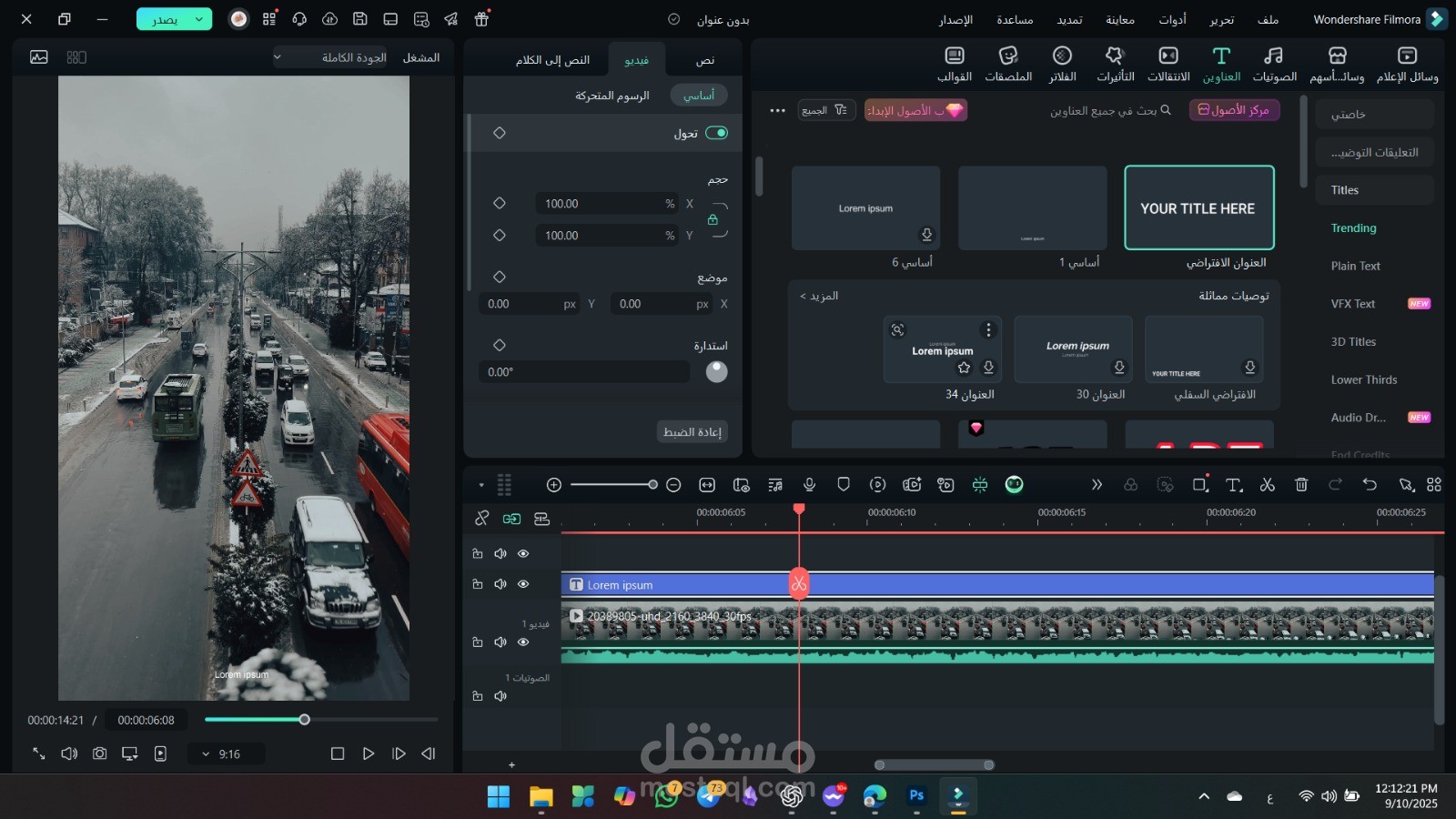Open the AI Copilot green face icon
1456x819 pixels.
point(1014,485)
